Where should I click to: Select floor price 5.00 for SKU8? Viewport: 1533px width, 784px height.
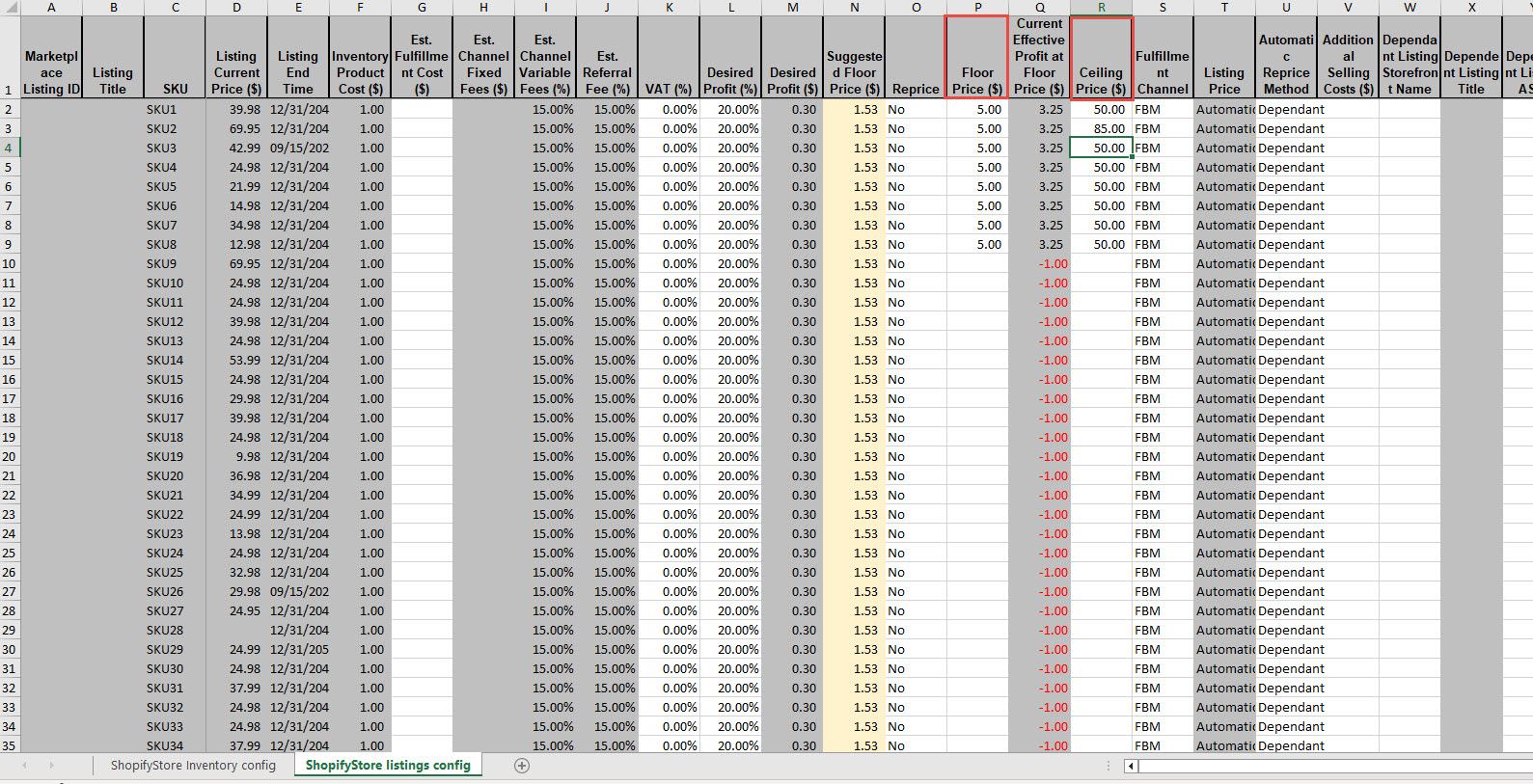tap(977, 244)
